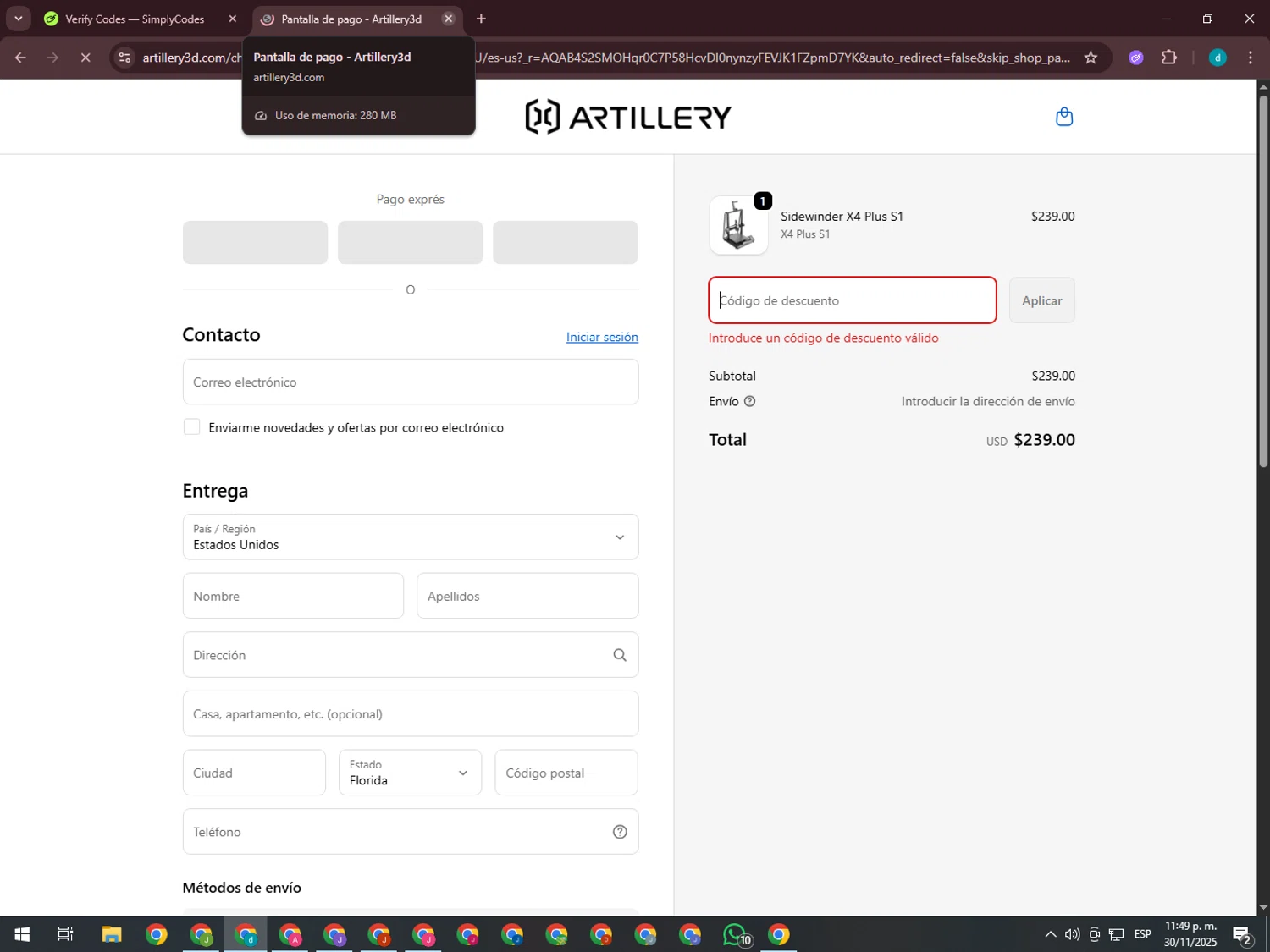The width and height of the screenshot is (1270, 952).
Task: Open the volume control in system tray
Action: pos(1072,934)
